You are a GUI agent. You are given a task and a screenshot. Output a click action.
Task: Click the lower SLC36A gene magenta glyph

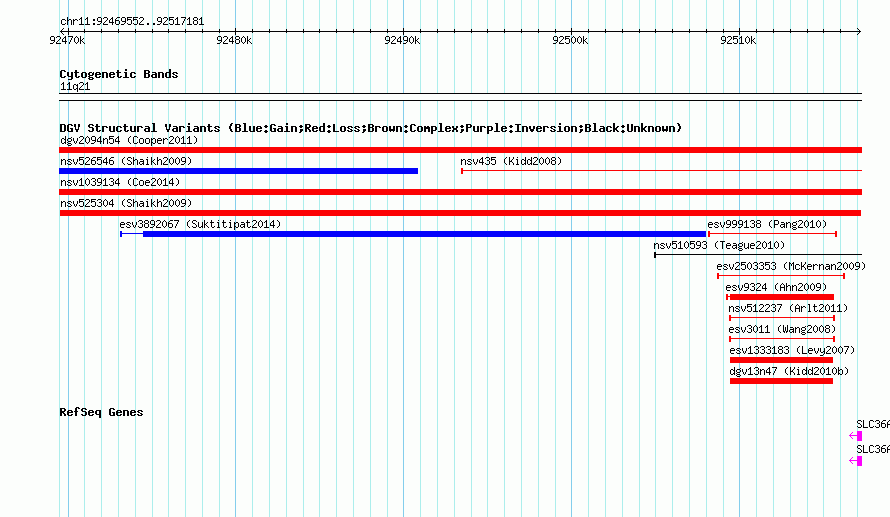pos(856,461)
